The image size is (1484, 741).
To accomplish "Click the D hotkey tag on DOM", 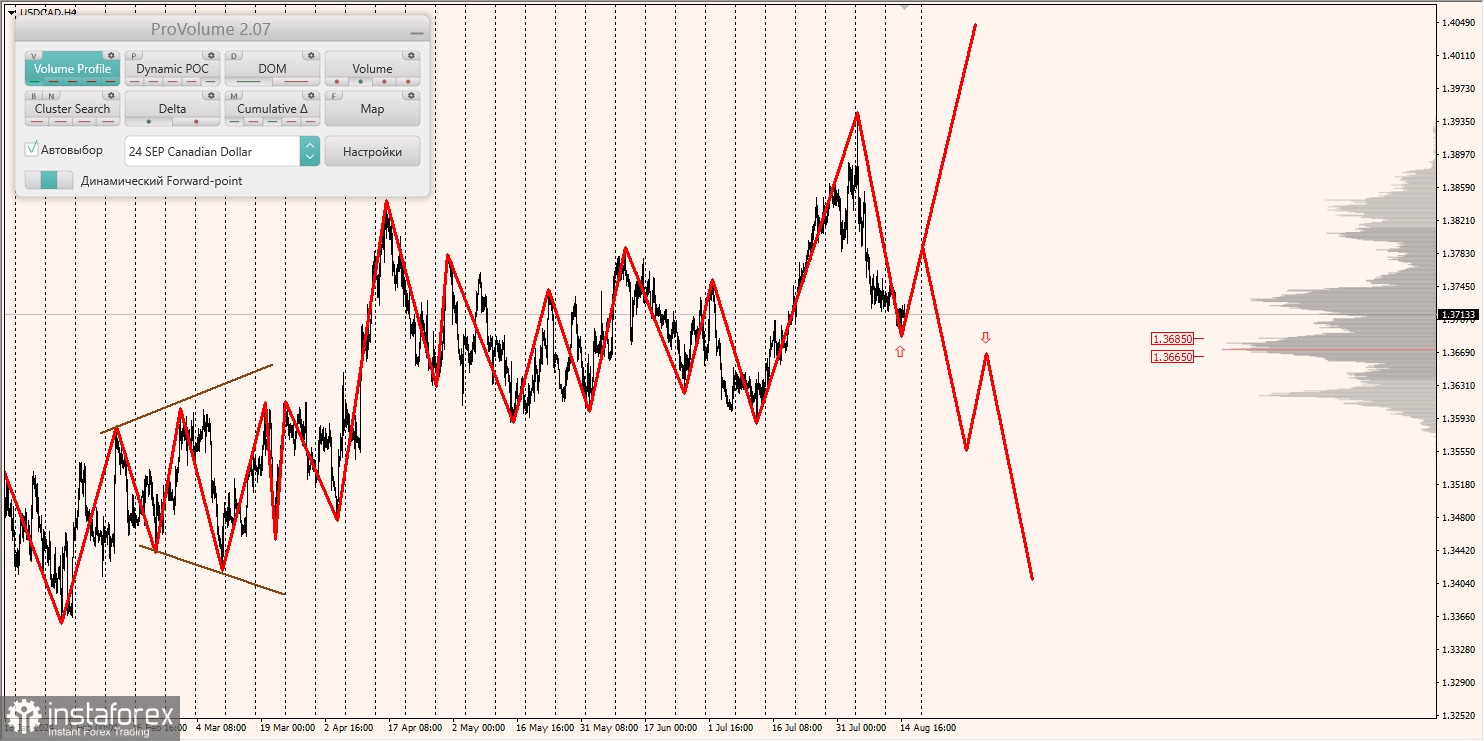I will click(234, 56).
